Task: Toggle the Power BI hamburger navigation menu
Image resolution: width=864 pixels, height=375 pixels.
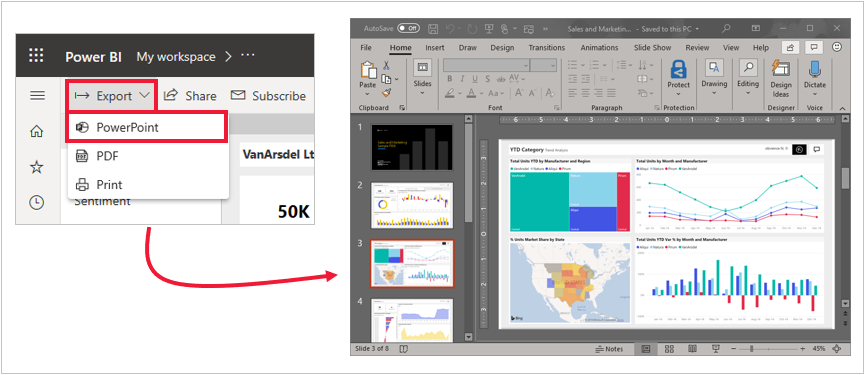Action: coord(37,96)
